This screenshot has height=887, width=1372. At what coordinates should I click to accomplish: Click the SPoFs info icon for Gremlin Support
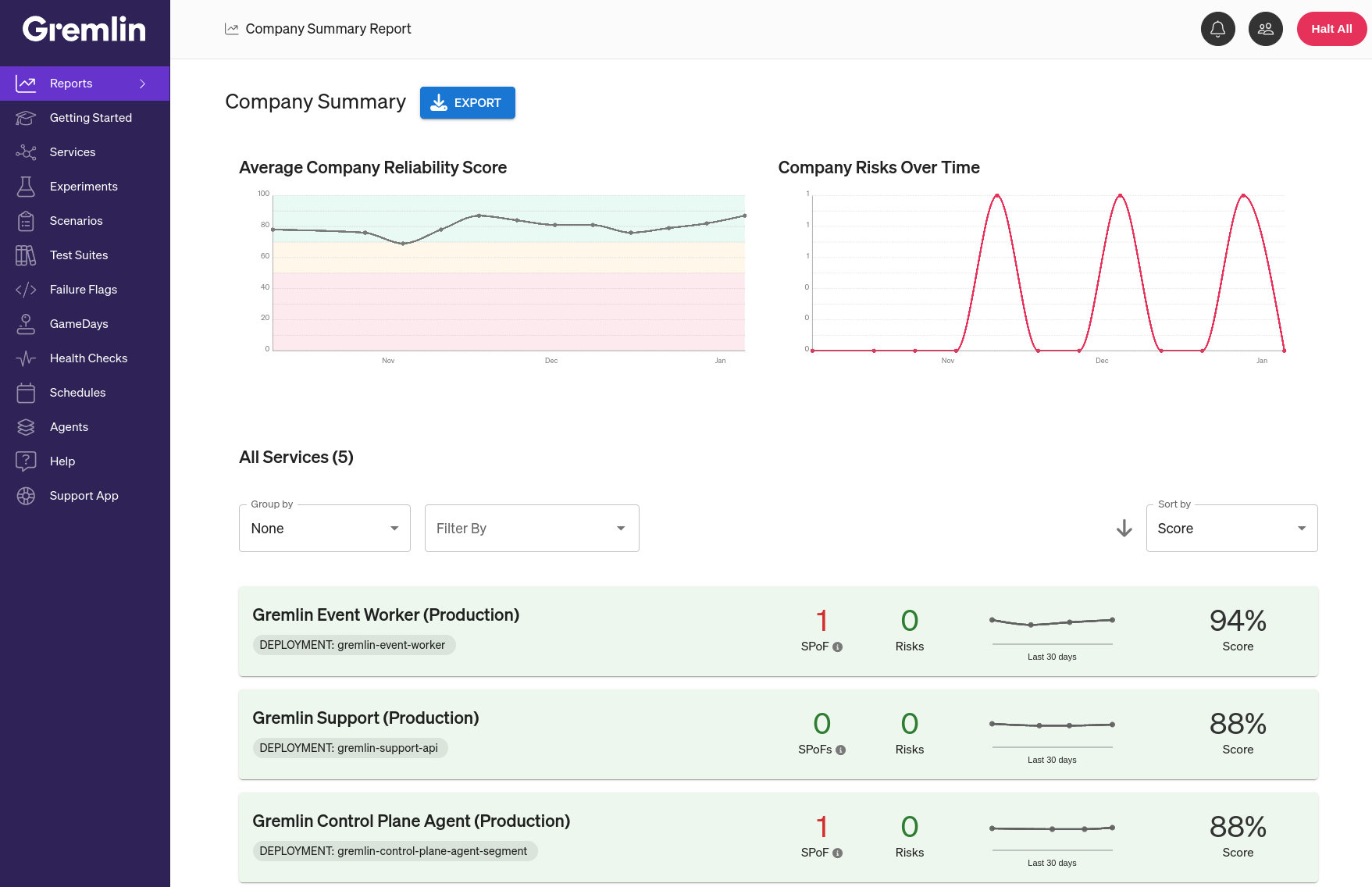[x=840, y=750]
